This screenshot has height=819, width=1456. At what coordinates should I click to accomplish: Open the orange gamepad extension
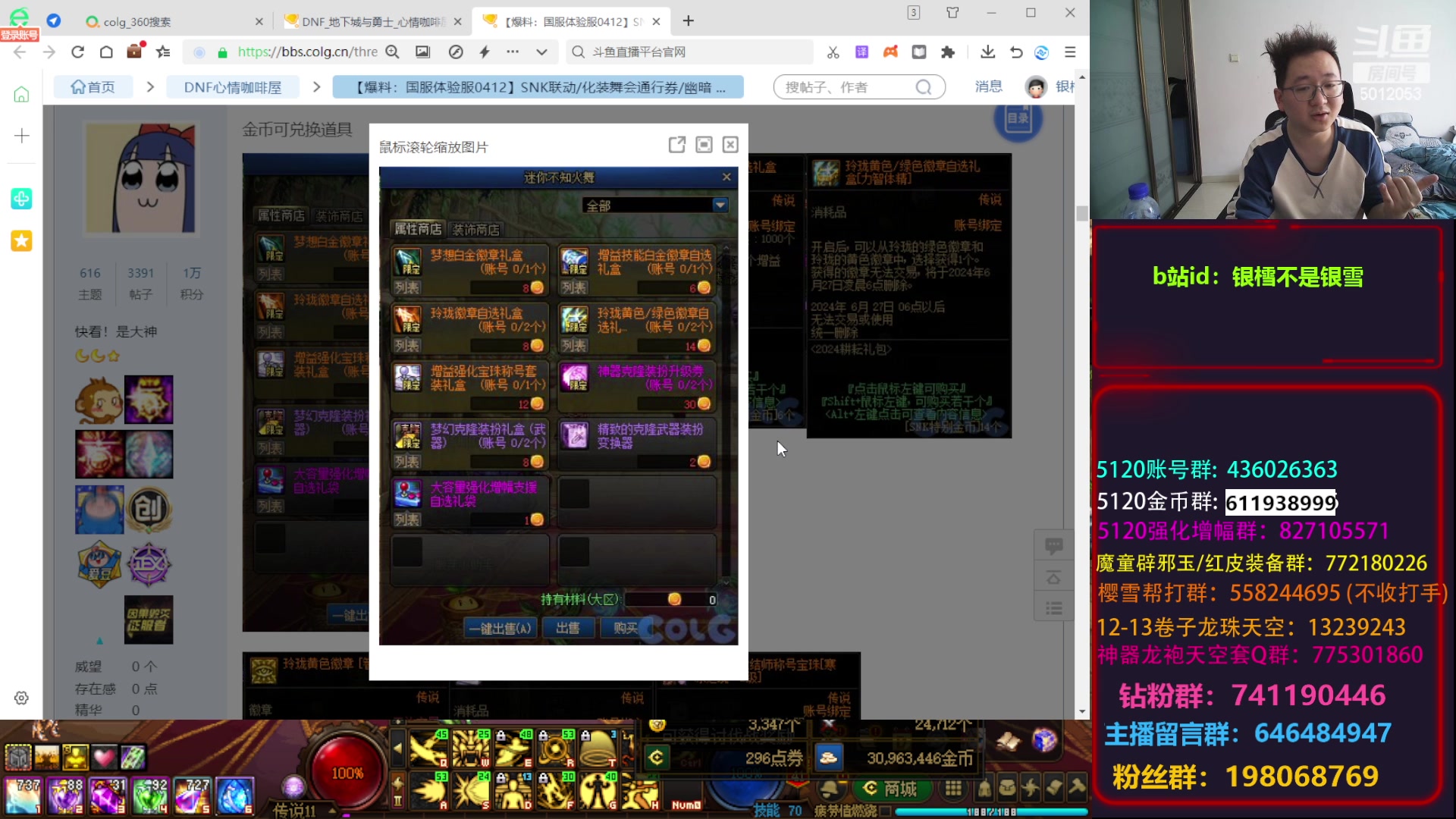[890, 52]
